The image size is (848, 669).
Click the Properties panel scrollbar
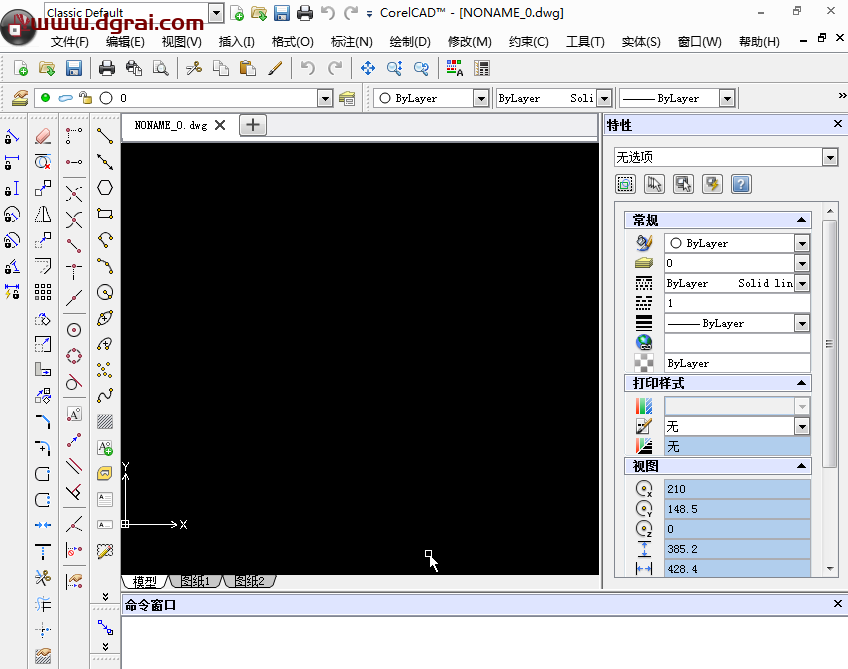click(x=829, y=343)
